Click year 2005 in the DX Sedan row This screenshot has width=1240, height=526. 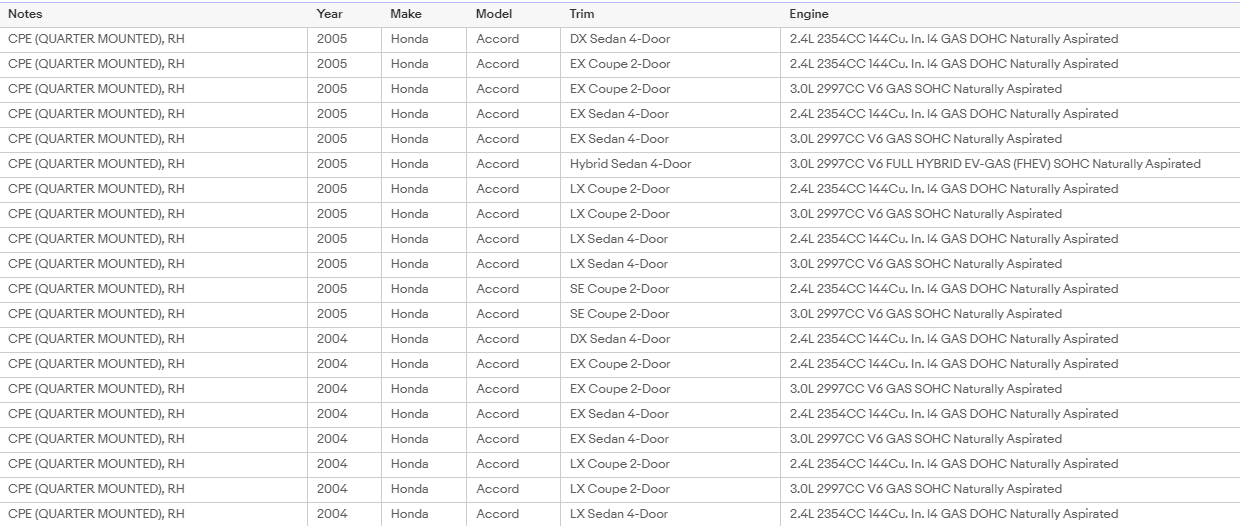[x=345, y=39]
